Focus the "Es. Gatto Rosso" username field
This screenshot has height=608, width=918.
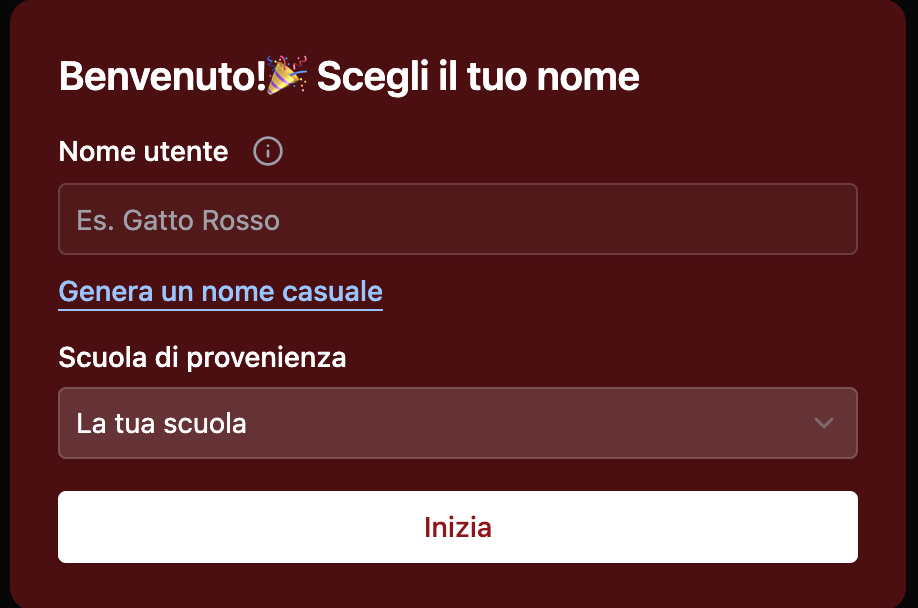coord(457,219)
